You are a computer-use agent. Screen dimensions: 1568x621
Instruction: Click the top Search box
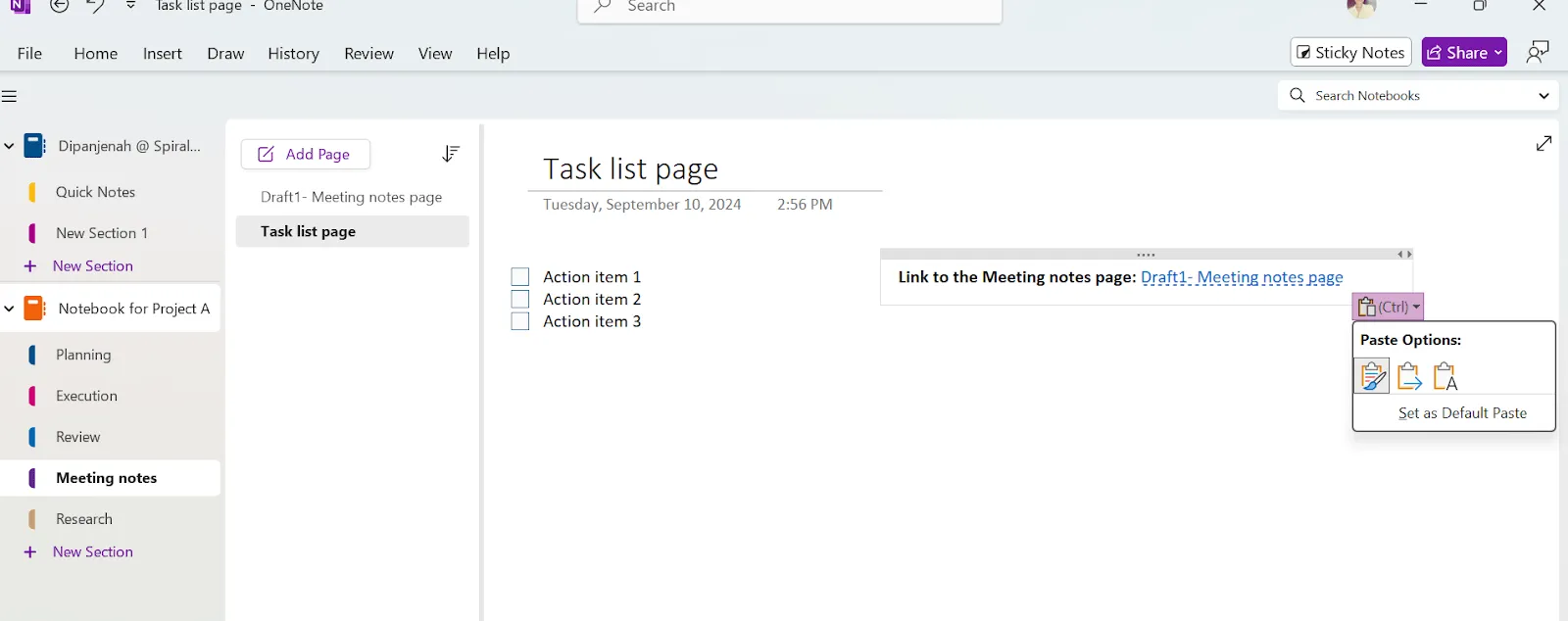[790, 8]
